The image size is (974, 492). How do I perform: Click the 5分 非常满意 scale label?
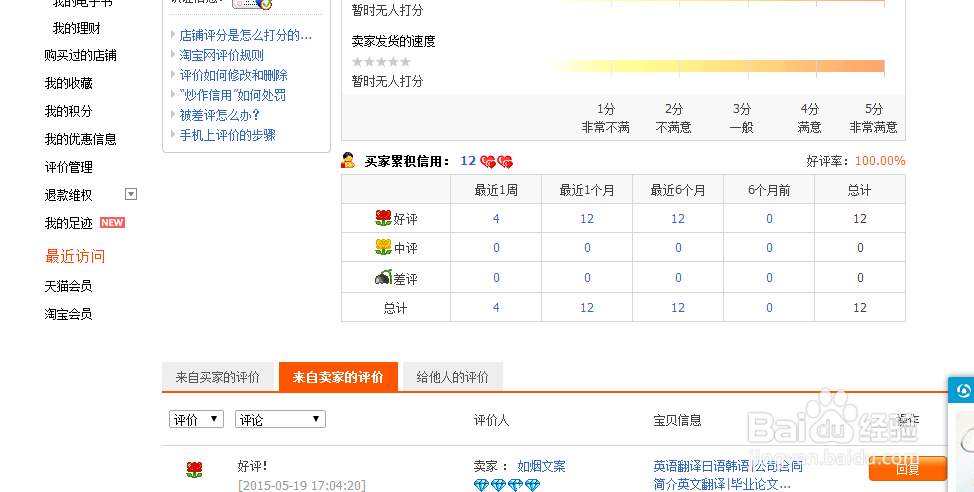873,118
